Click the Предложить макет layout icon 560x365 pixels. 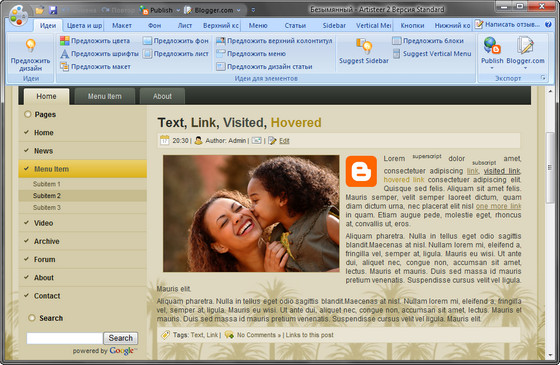tap(65, 66)
